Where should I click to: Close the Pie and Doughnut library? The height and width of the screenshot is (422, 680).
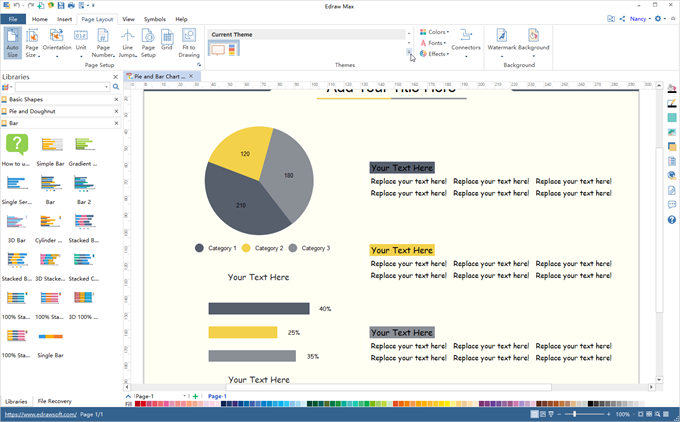(x=116, y=111)
